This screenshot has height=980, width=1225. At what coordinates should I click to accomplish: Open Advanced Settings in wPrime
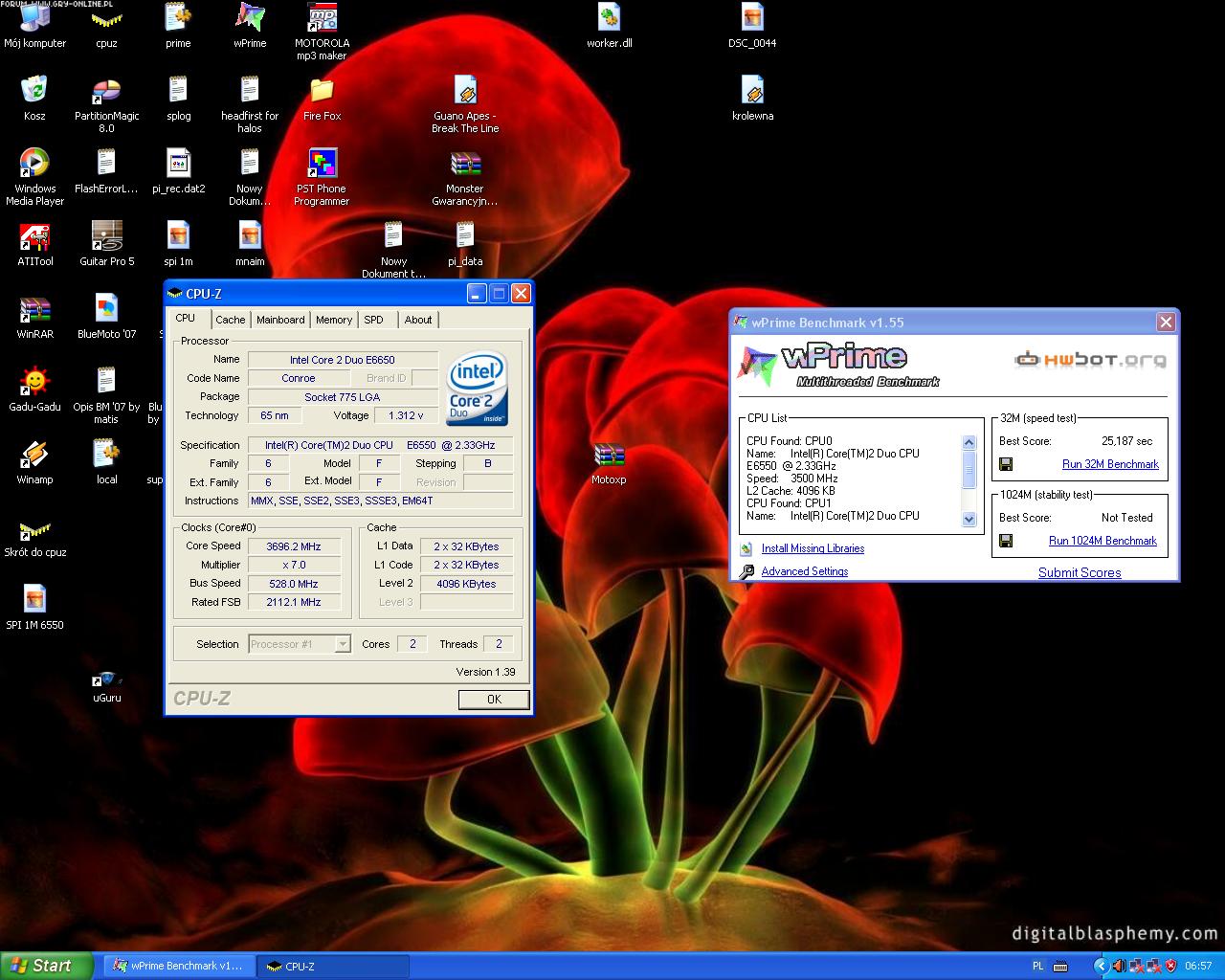805,571
